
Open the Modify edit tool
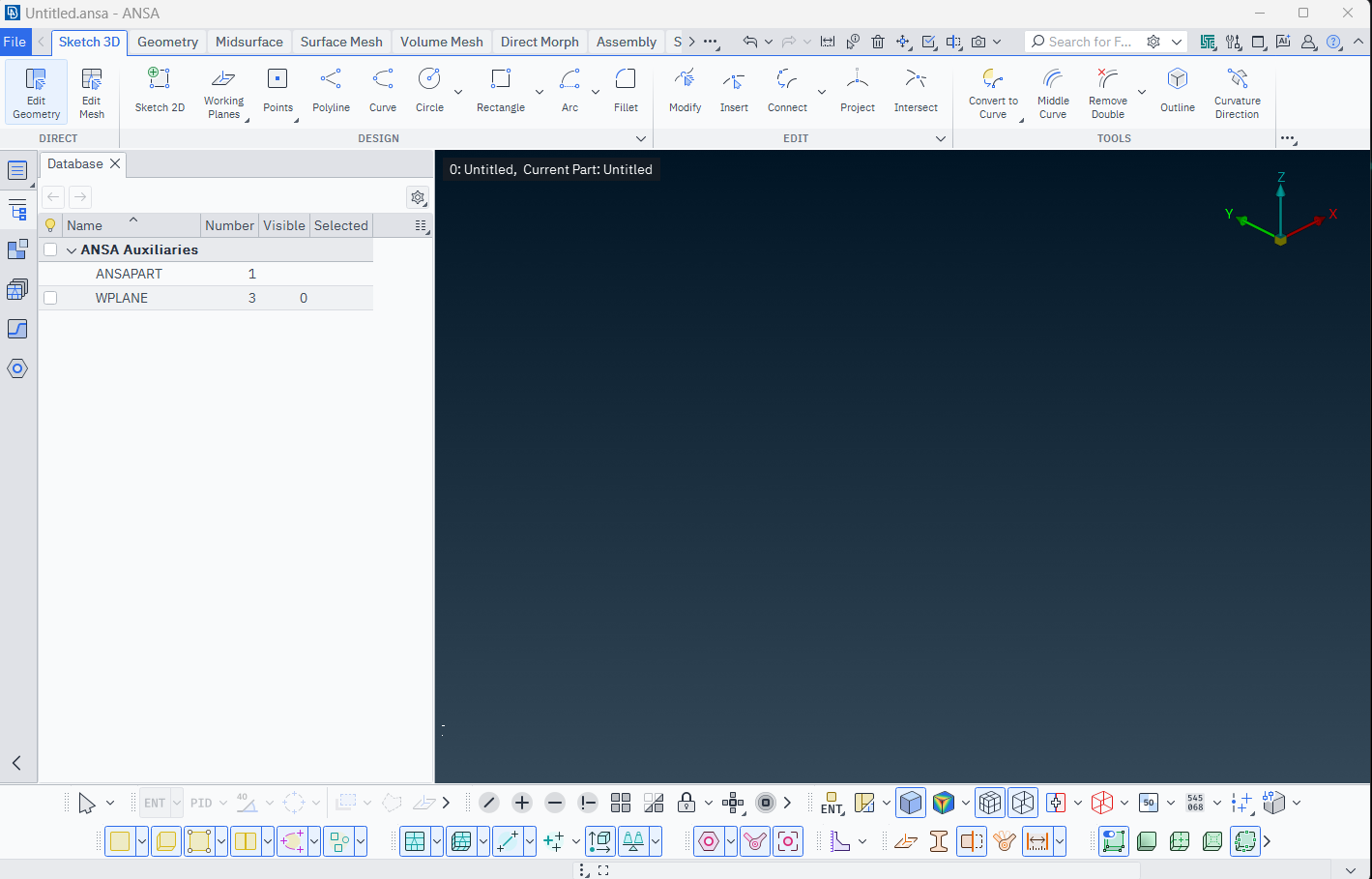click(x=685, y=91)
